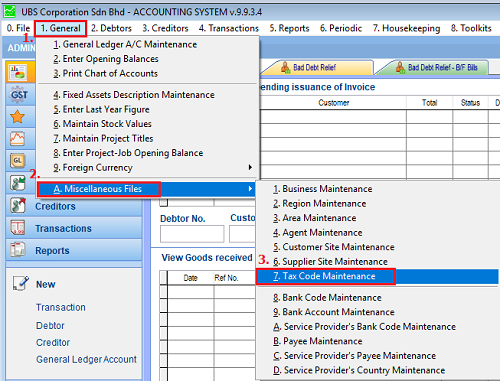This screenshot has width=500, height=381.
Task: Open Tax Code Maintenance
Action: pos(378,276)
